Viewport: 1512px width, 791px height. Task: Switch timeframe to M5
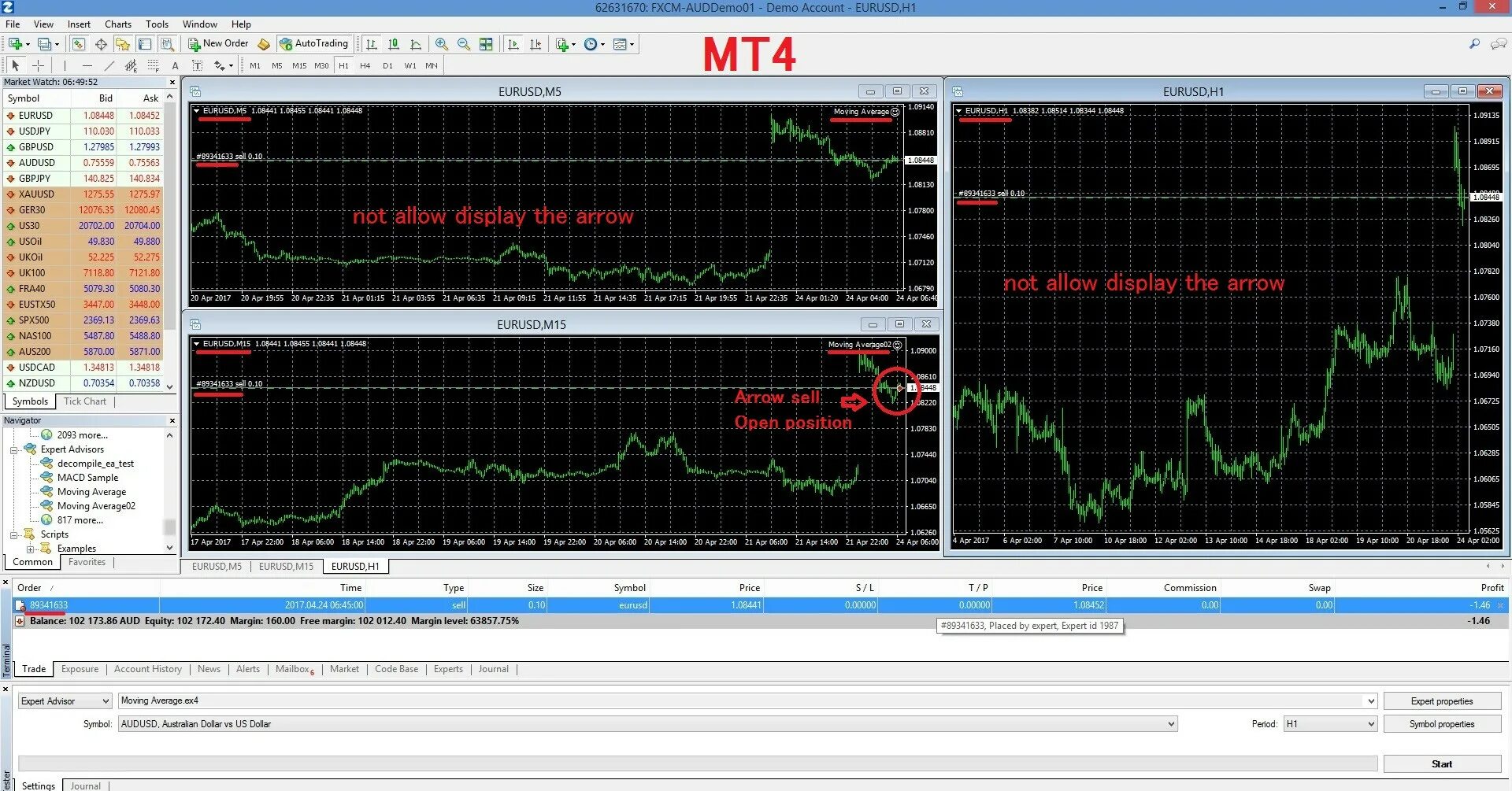(x=277, y=65)
